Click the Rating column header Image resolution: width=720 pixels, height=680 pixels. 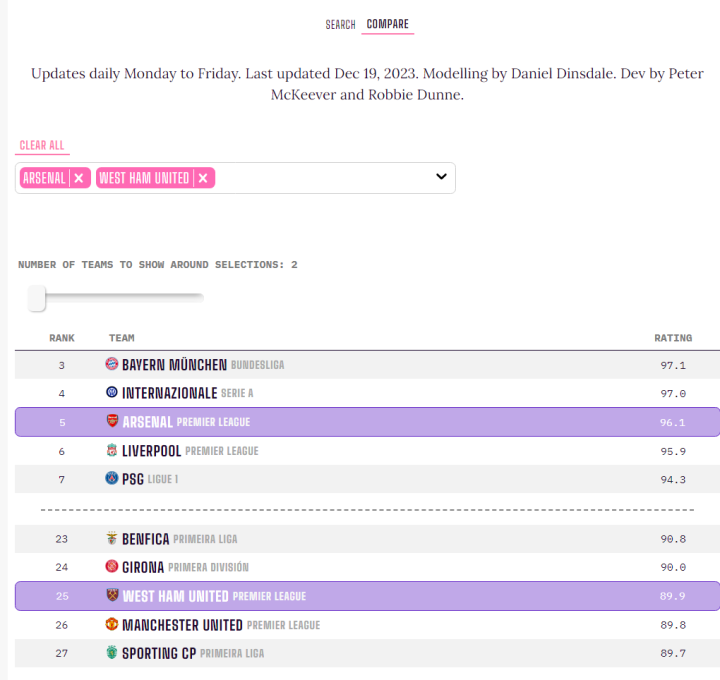point(672,338)
